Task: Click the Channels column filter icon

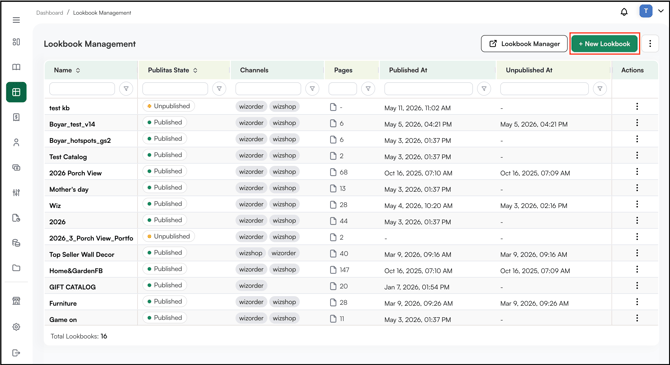Action: [312, 89]
